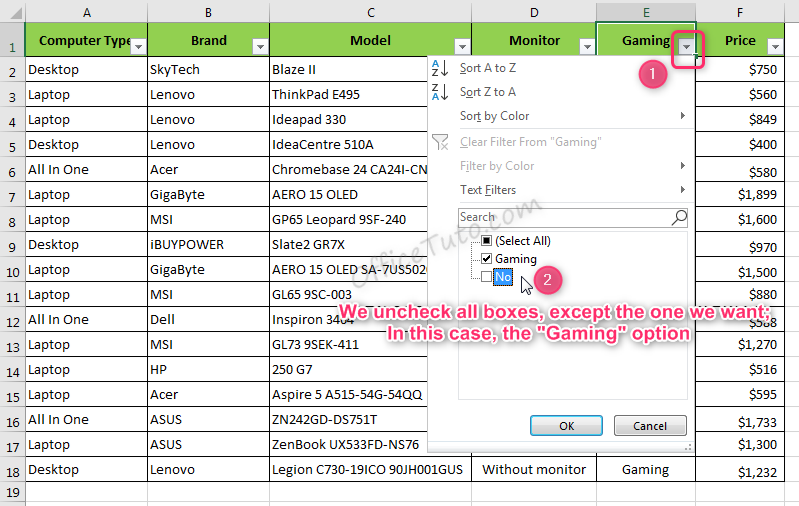Click the search magnifier icon
799x506 pixels.
679,218
